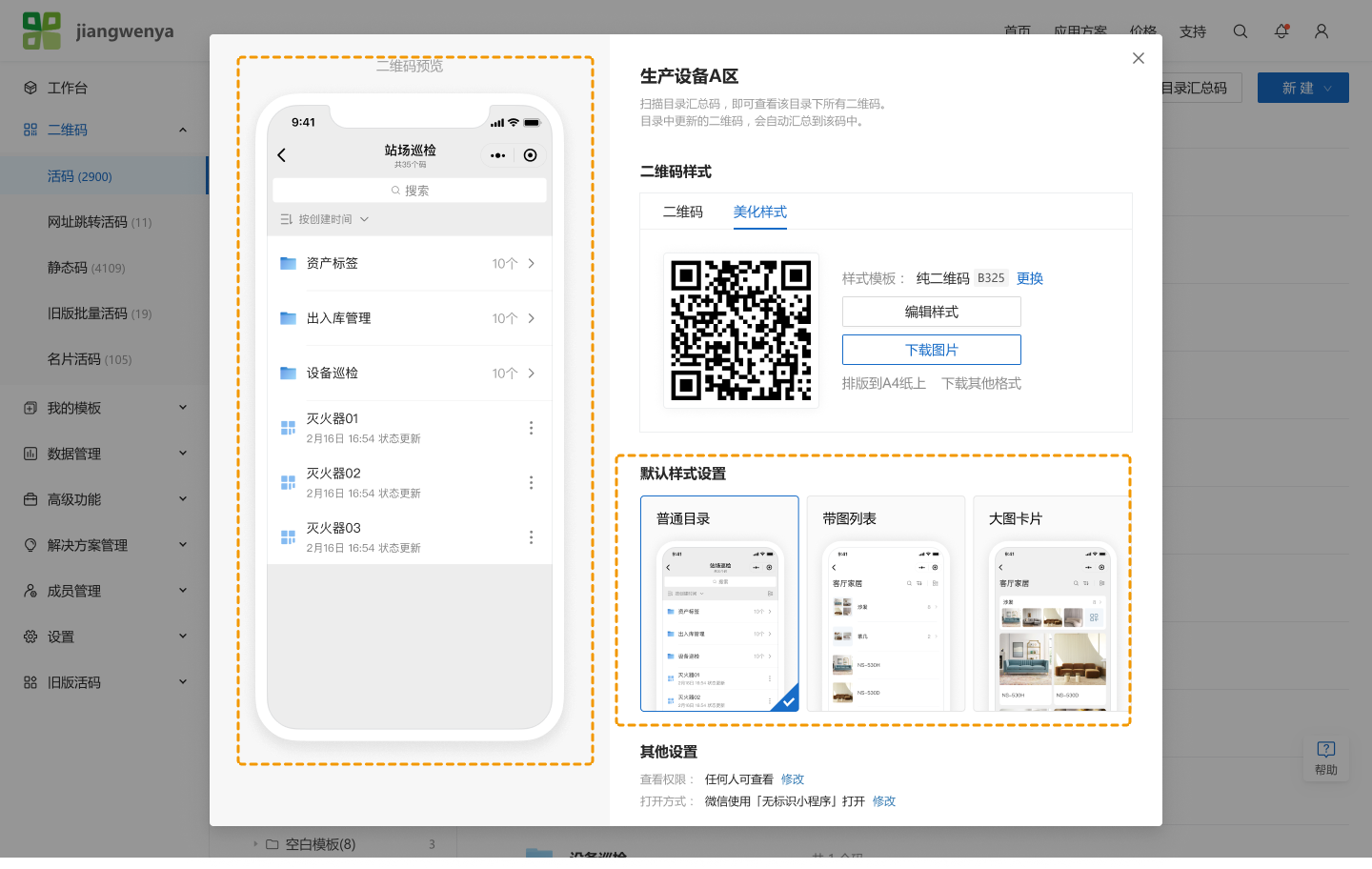Open the three-dot menu in the phone header
The image size is (1372, 869).
click(x=497, y=155)
